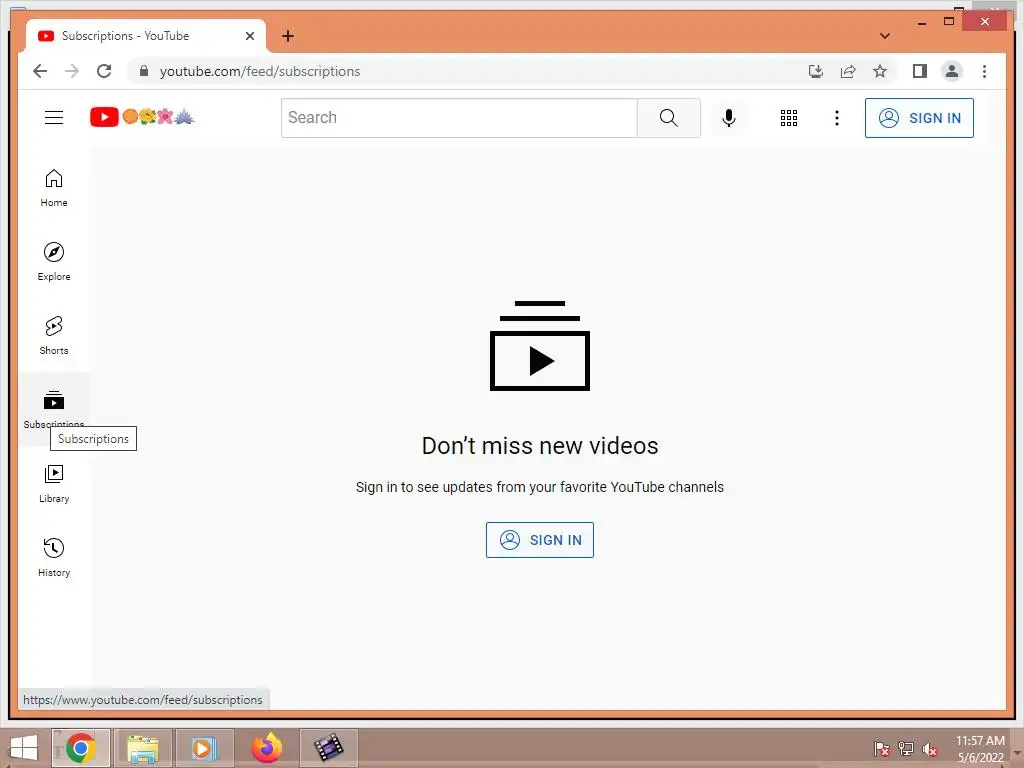The image size is (1024, 768).
Task: Go back with browser back arrow
Action: point(40,71)
